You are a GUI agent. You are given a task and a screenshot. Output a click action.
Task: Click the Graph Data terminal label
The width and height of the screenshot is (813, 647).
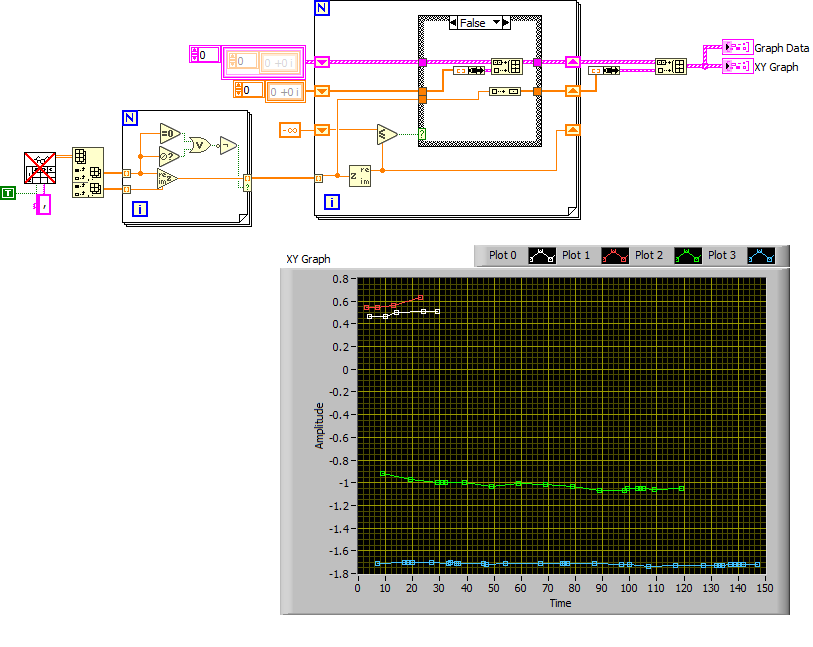click(781, 48)
